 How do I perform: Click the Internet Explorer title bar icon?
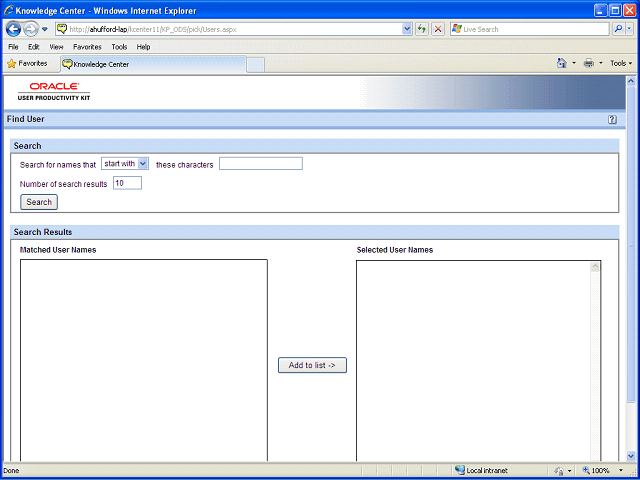[8, 11]
